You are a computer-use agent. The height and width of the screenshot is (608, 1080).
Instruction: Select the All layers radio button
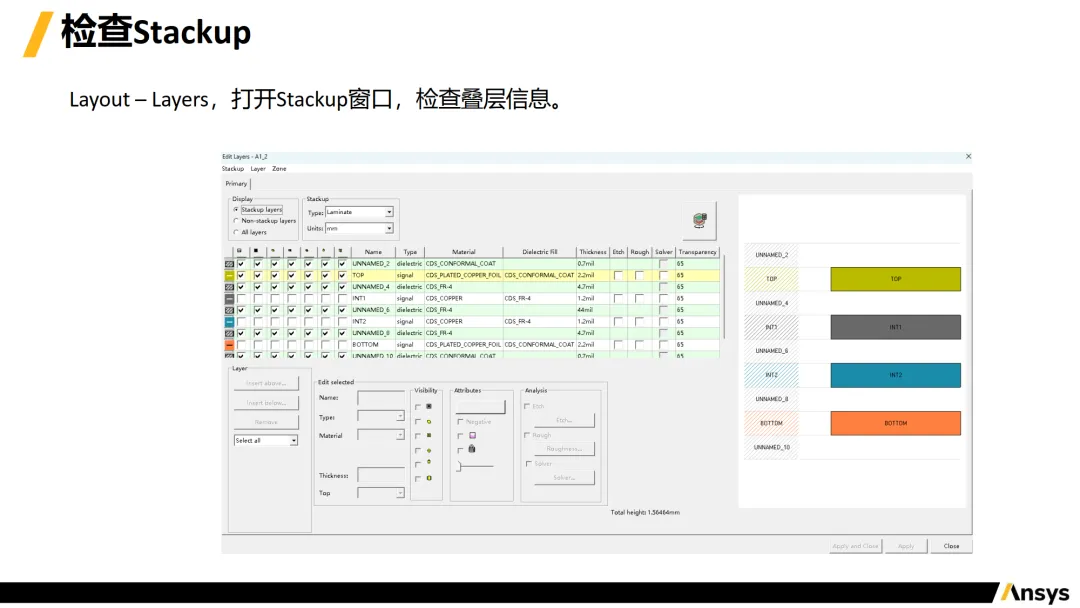(236, 232)
